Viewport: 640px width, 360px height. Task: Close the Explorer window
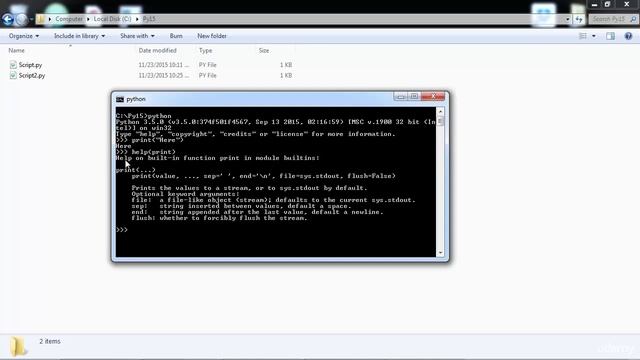point(627,4)
